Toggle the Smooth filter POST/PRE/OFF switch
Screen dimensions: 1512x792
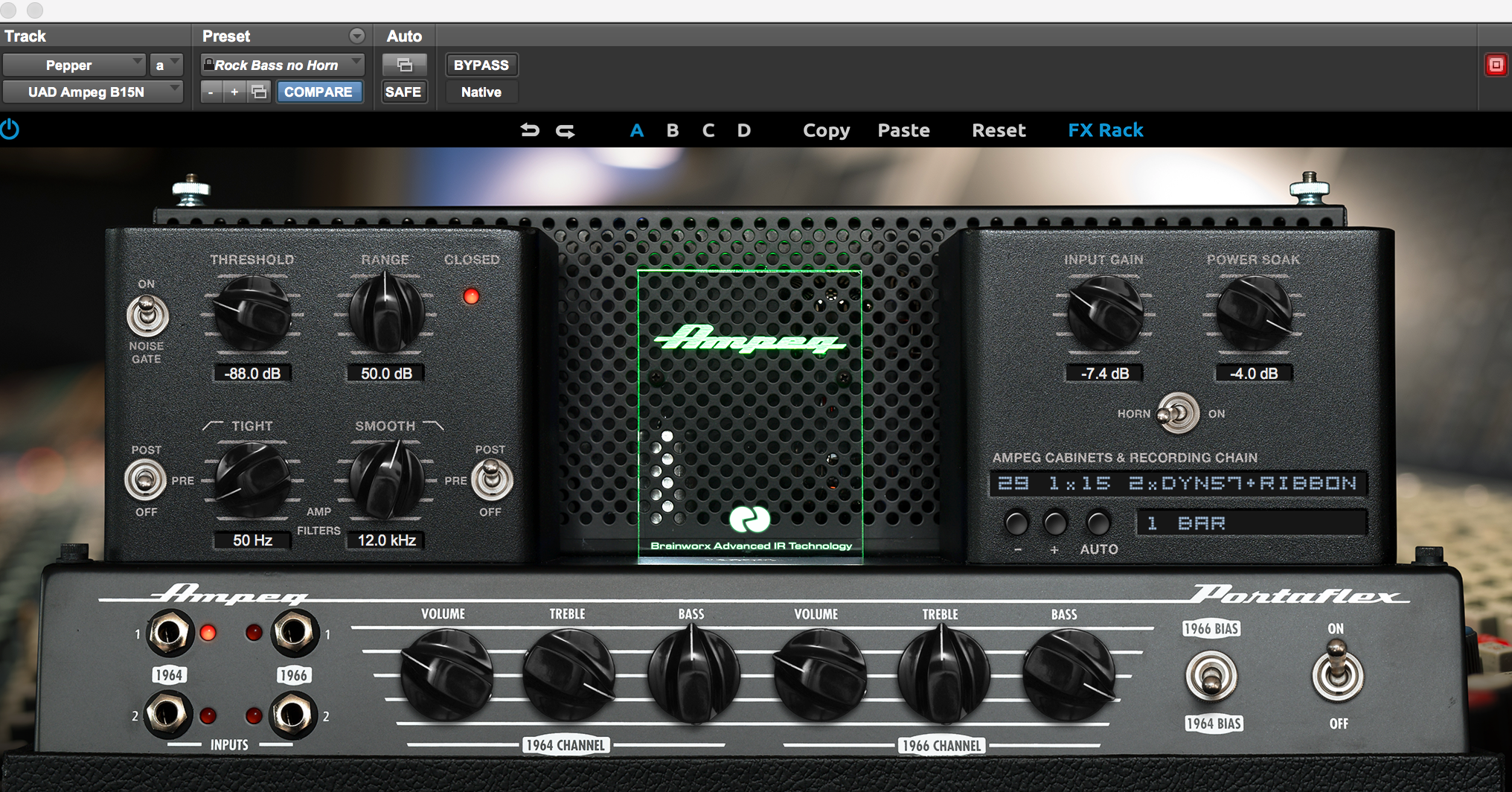[x=491, y=479]
